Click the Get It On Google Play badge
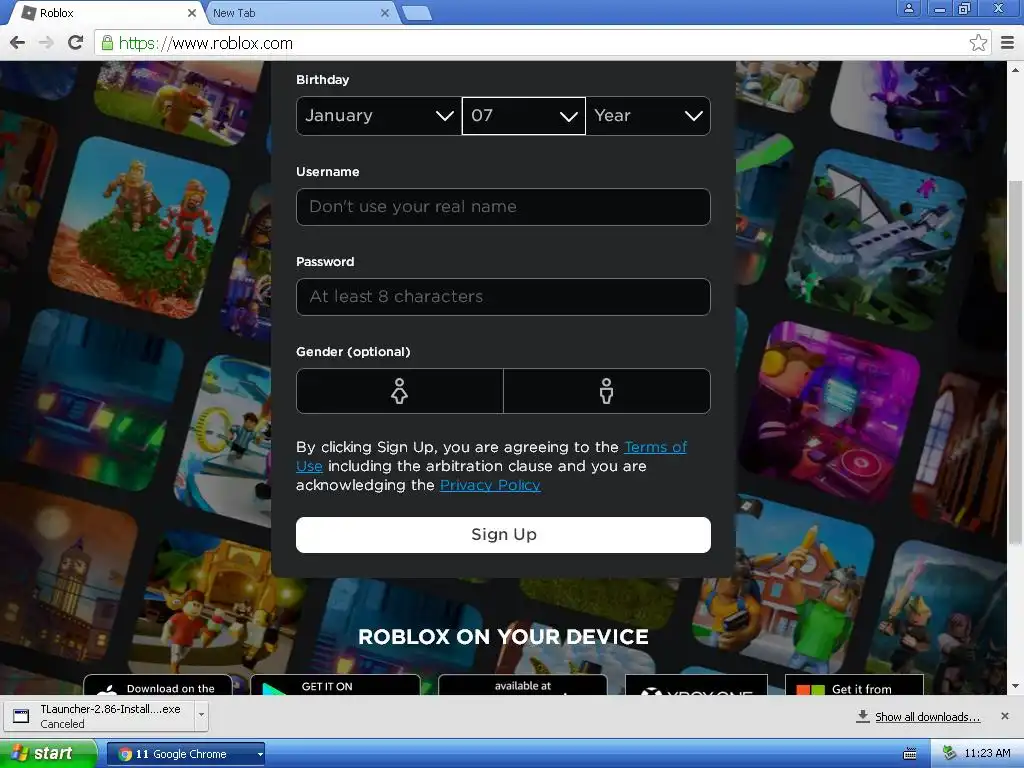Image resolution: width=1024 pixels, height=768 pixels. click(335, 686)
